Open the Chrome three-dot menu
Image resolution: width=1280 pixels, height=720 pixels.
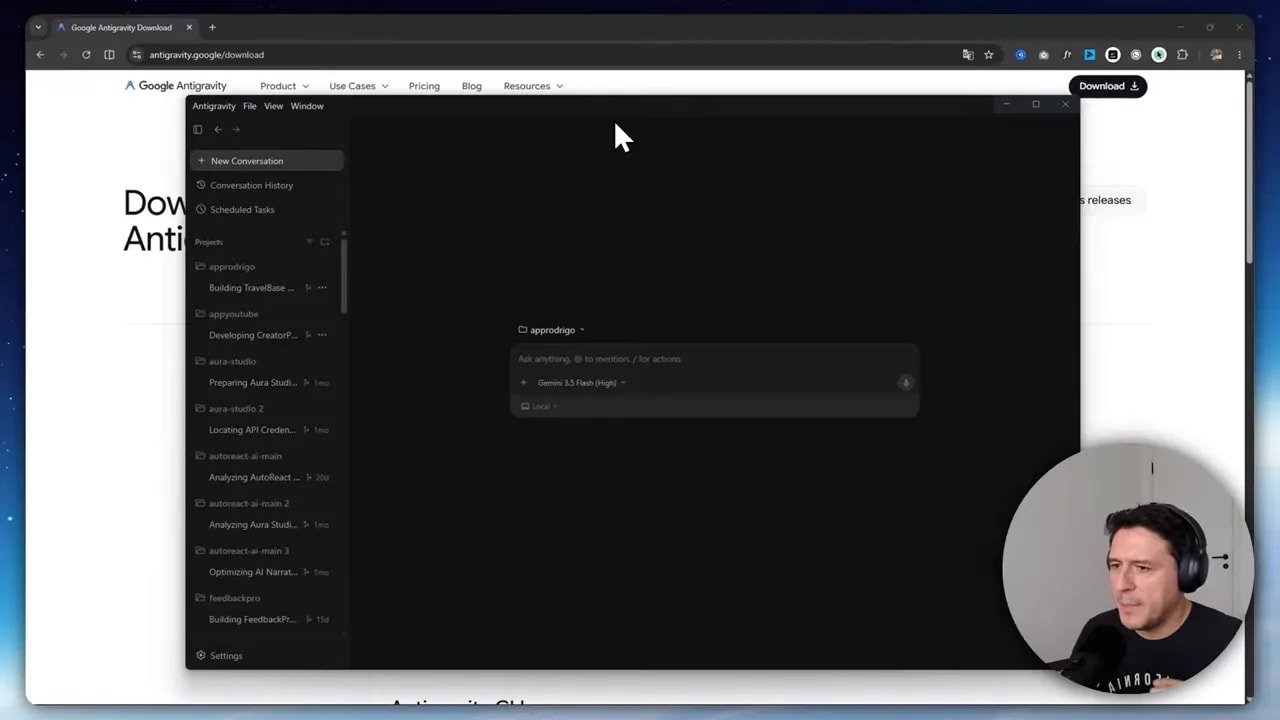(x=1240, y=55)
